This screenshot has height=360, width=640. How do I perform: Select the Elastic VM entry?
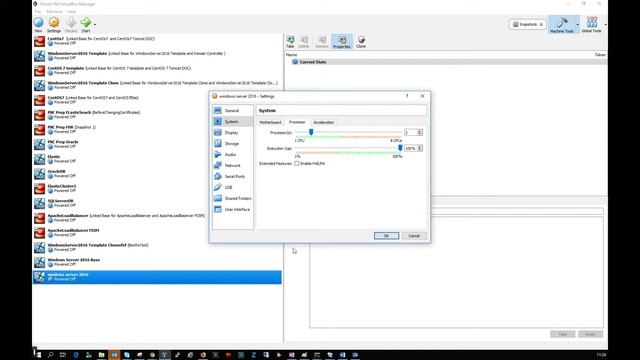(x=157, y=159)
